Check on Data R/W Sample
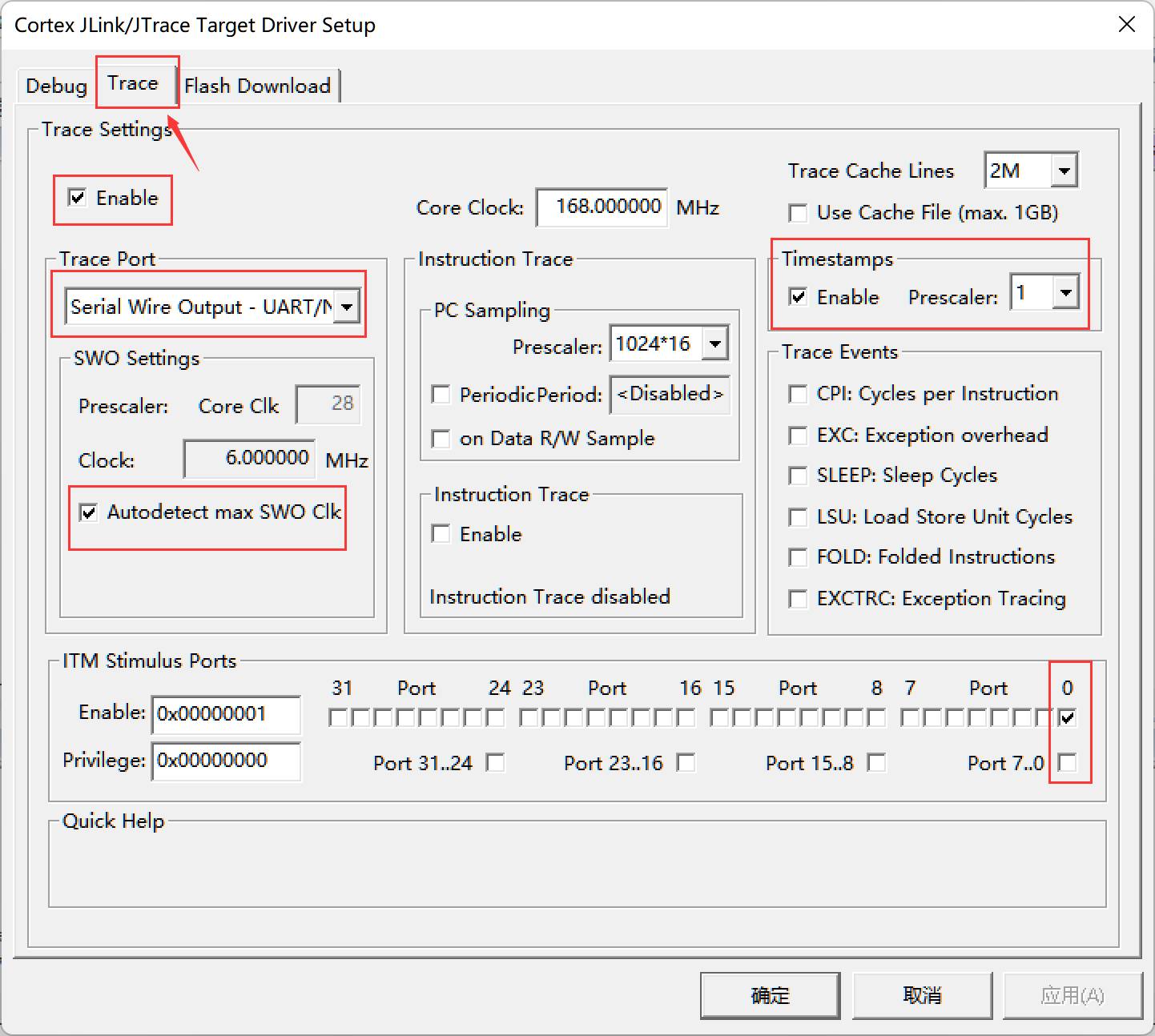1155x1036 pixels. pos(441,439)
